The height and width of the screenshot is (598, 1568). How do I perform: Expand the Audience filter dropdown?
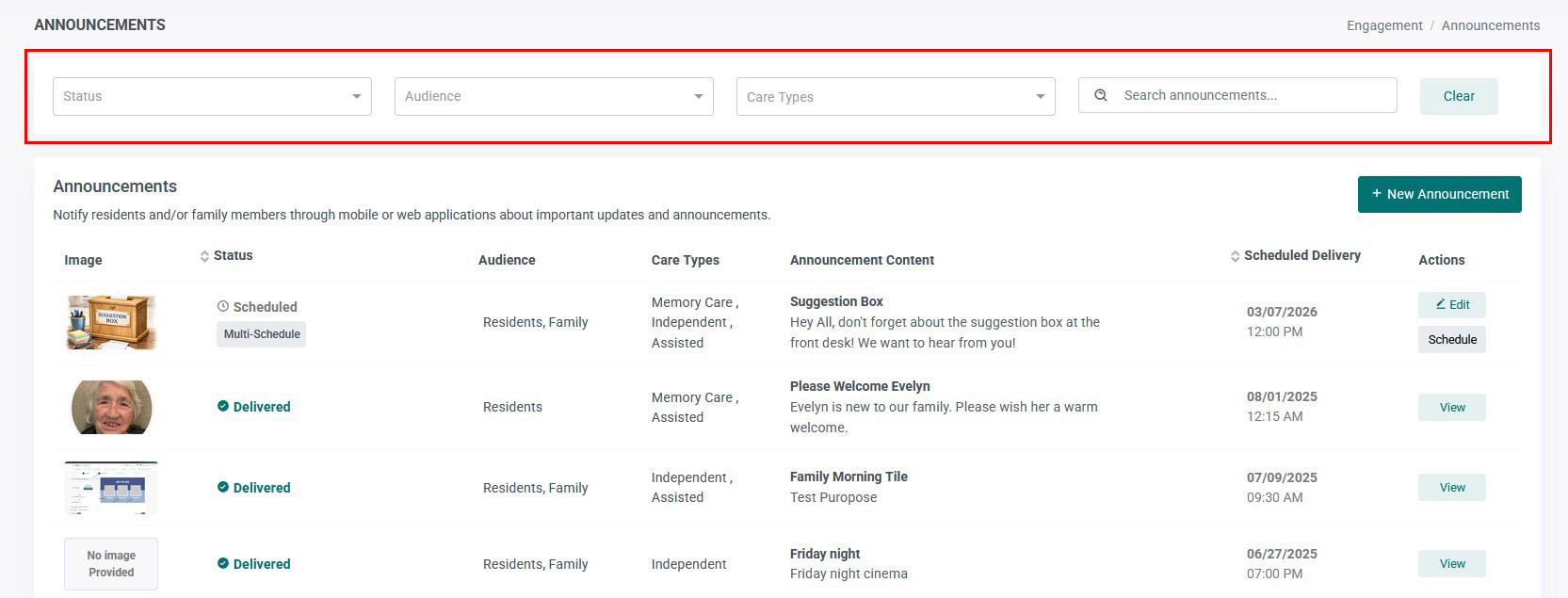(x=554, y=96)
